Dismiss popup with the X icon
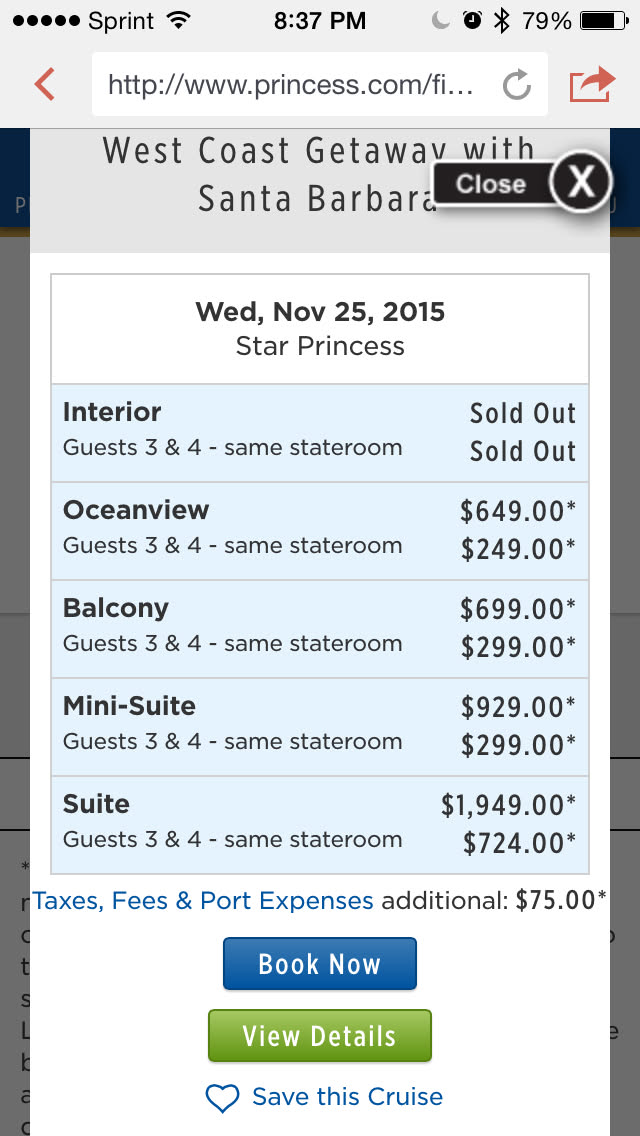Viewport: 640px width, 1136px height. click(x=580, y=181)
